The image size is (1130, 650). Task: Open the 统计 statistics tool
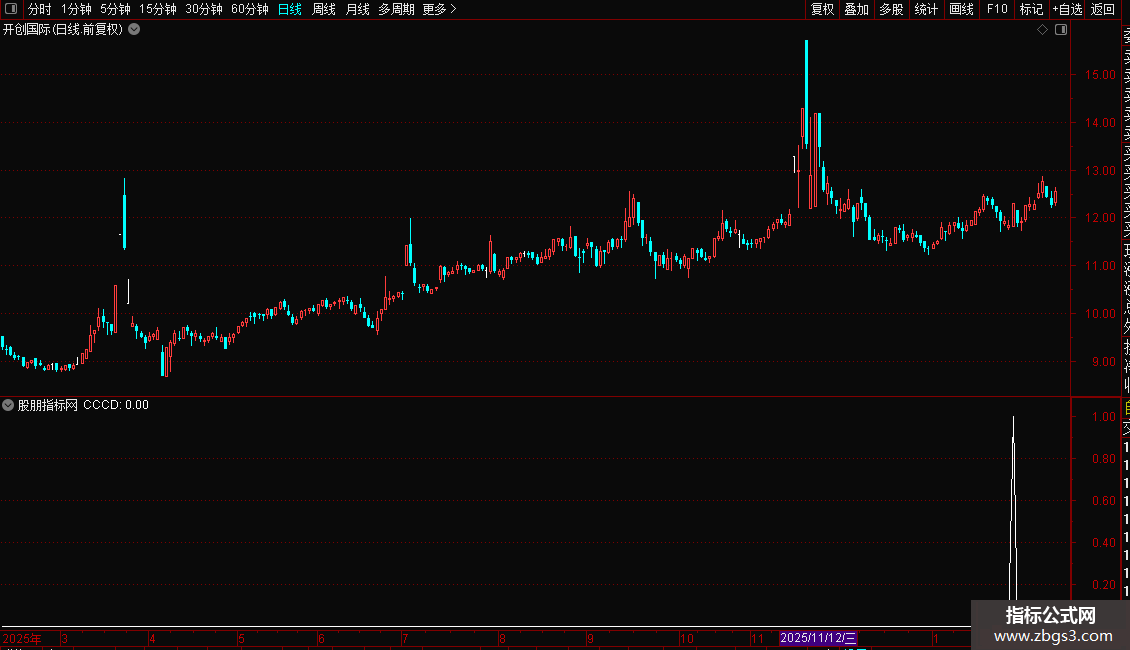[926, 9]
